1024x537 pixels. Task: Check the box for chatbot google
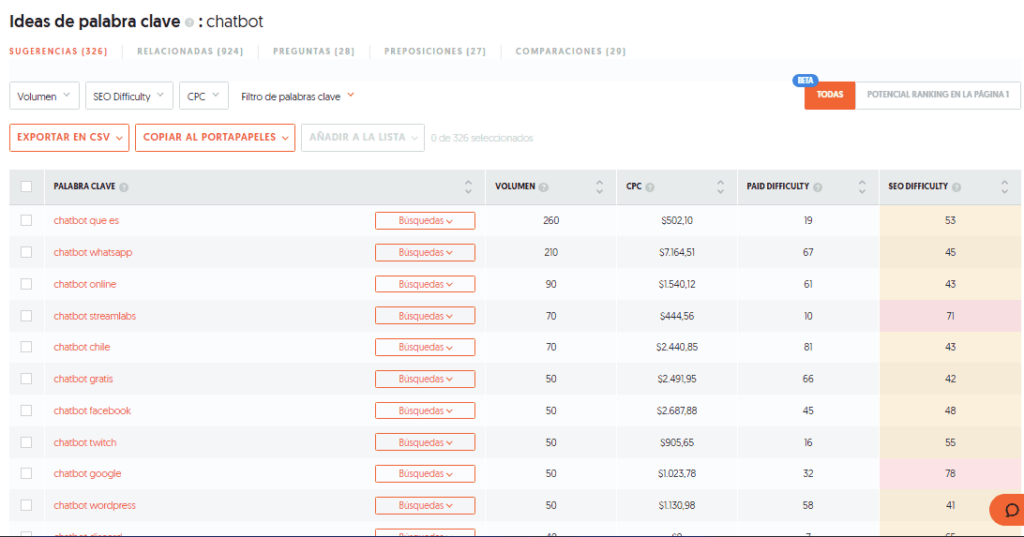tap(26, 474)
